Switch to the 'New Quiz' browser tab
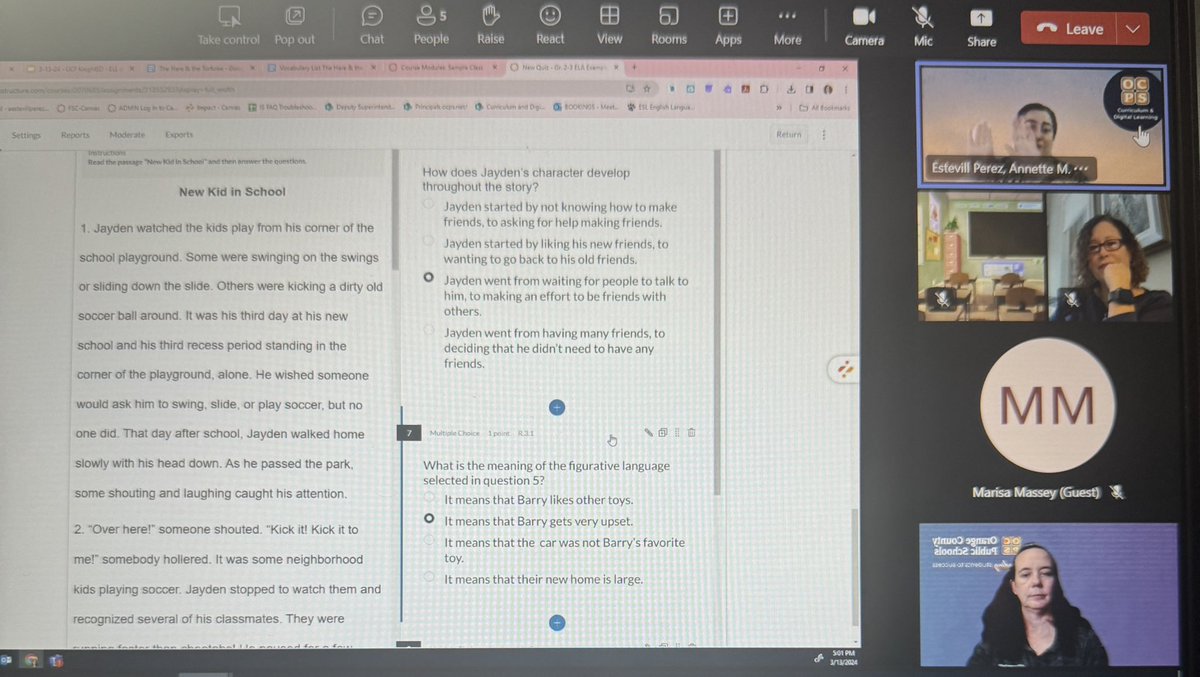 (x=565, y=68)
